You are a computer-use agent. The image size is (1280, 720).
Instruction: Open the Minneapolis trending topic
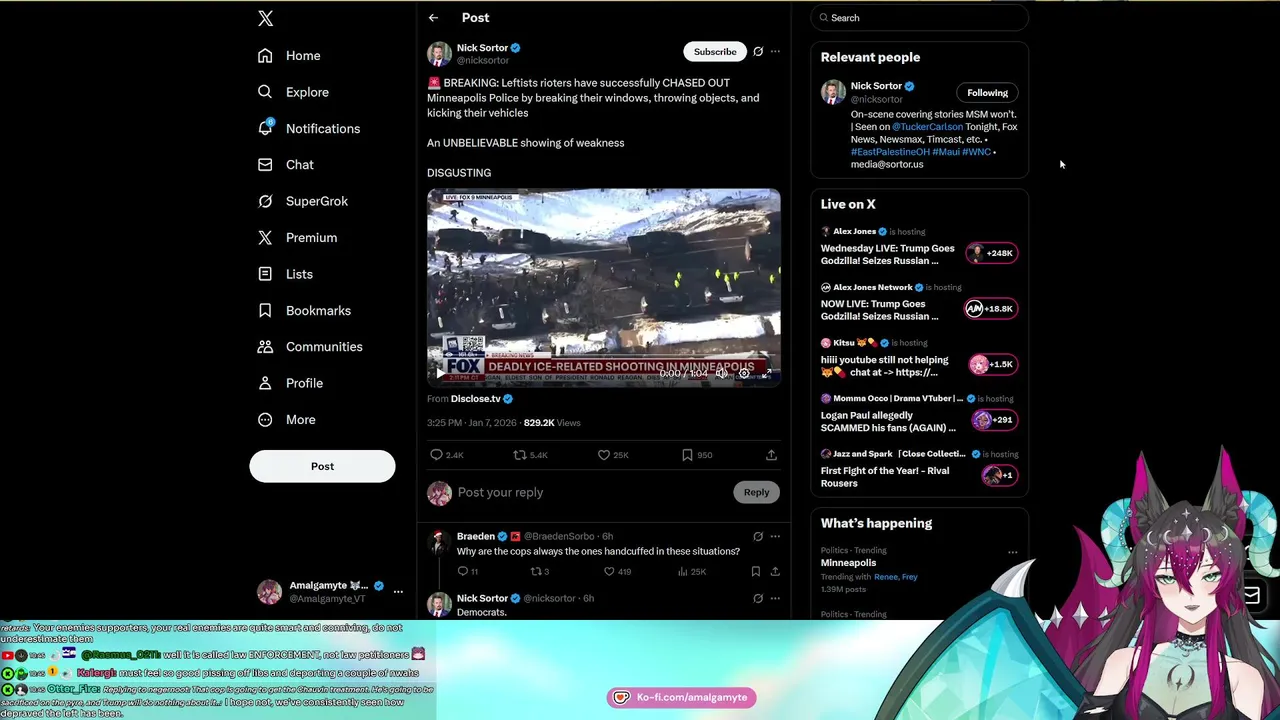click(848, 563)
